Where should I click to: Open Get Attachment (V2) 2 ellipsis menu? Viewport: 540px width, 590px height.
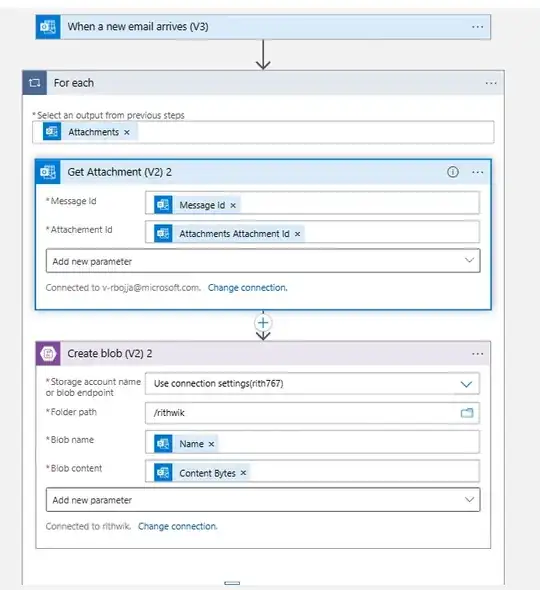(478, 172)
